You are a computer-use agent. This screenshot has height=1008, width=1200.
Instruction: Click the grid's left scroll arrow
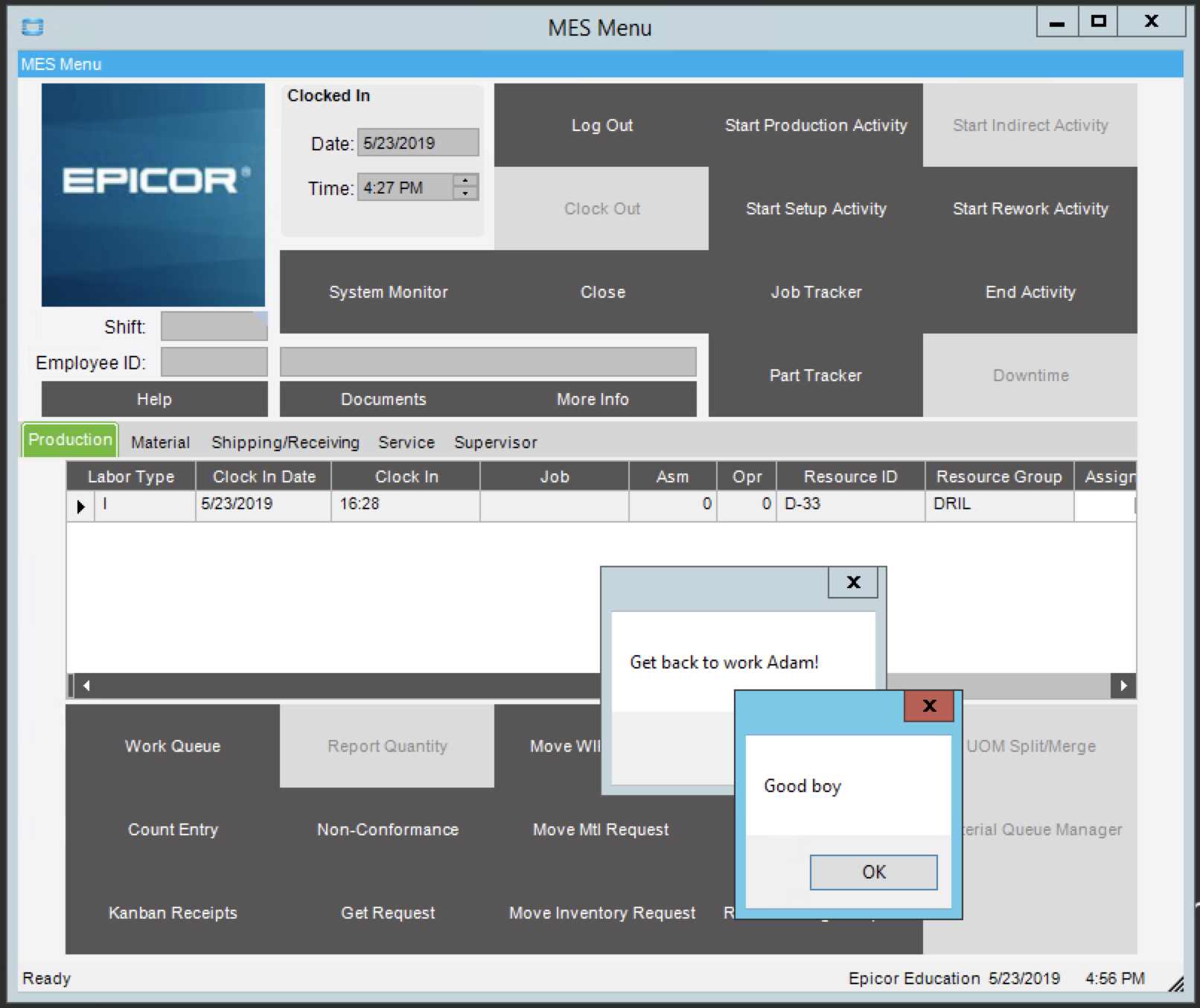[86, 686]
